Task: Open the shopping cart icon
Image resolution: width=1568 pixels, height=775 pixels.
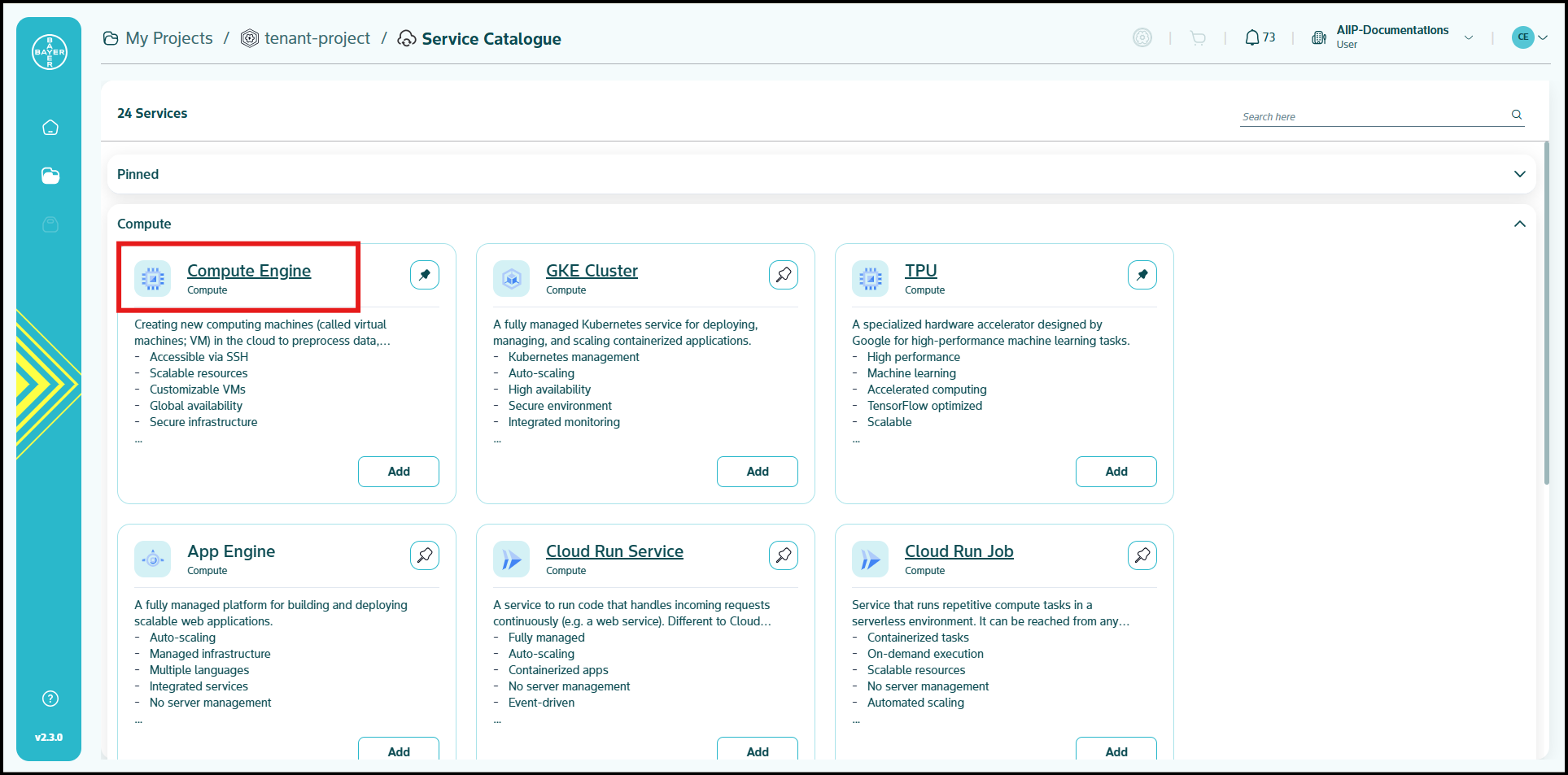Action: (1197, 38)
